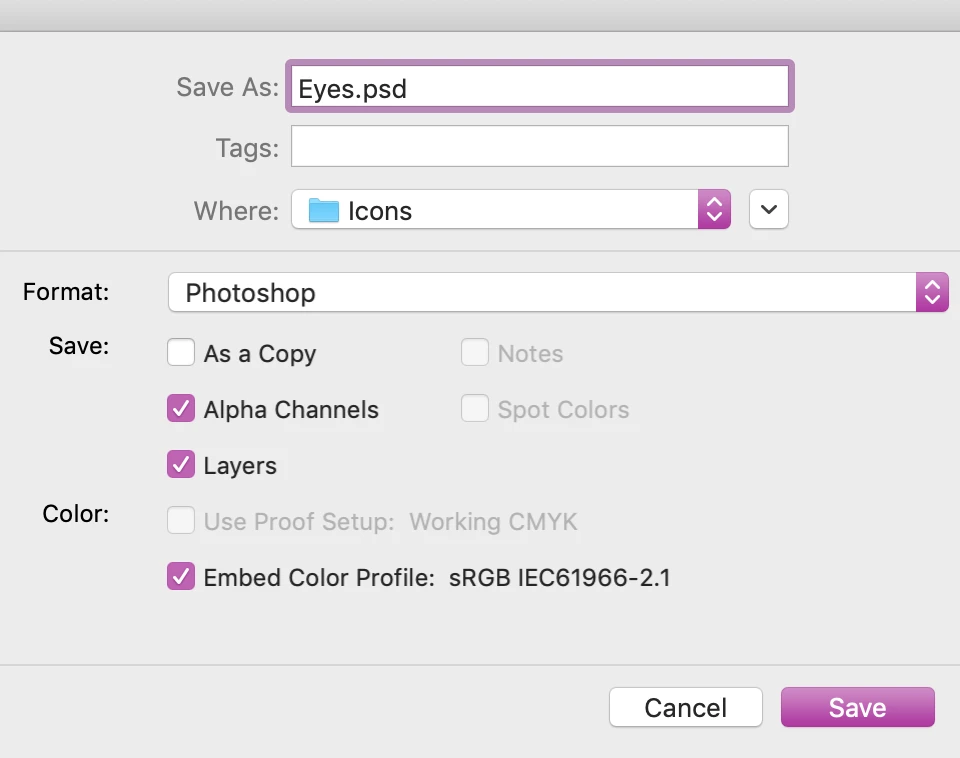Screen dimensions: 960x758
Task: Disable the Layers checkbox
Action: click(181, 465)
